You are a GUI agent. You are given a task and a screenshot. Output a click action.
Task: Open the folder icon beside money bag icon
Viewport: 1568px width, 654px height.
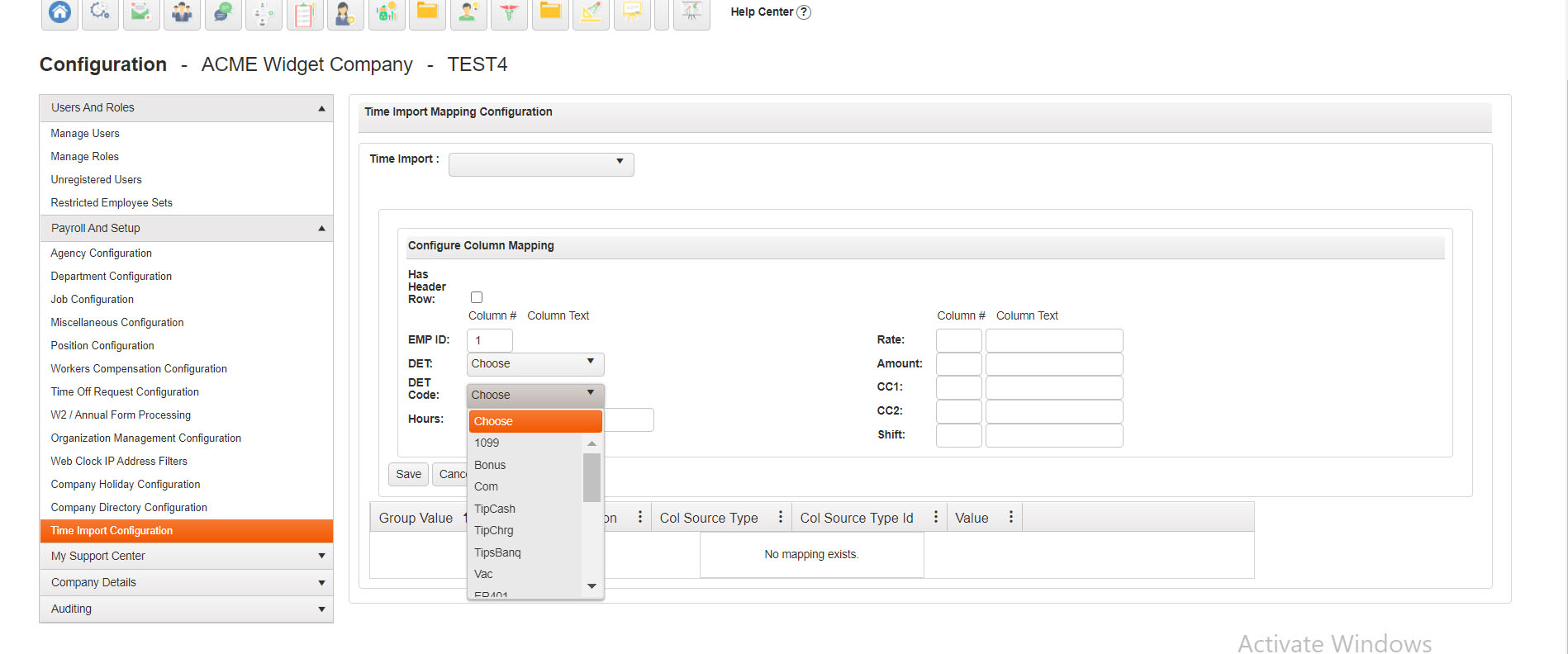click(x=427, y=12)
